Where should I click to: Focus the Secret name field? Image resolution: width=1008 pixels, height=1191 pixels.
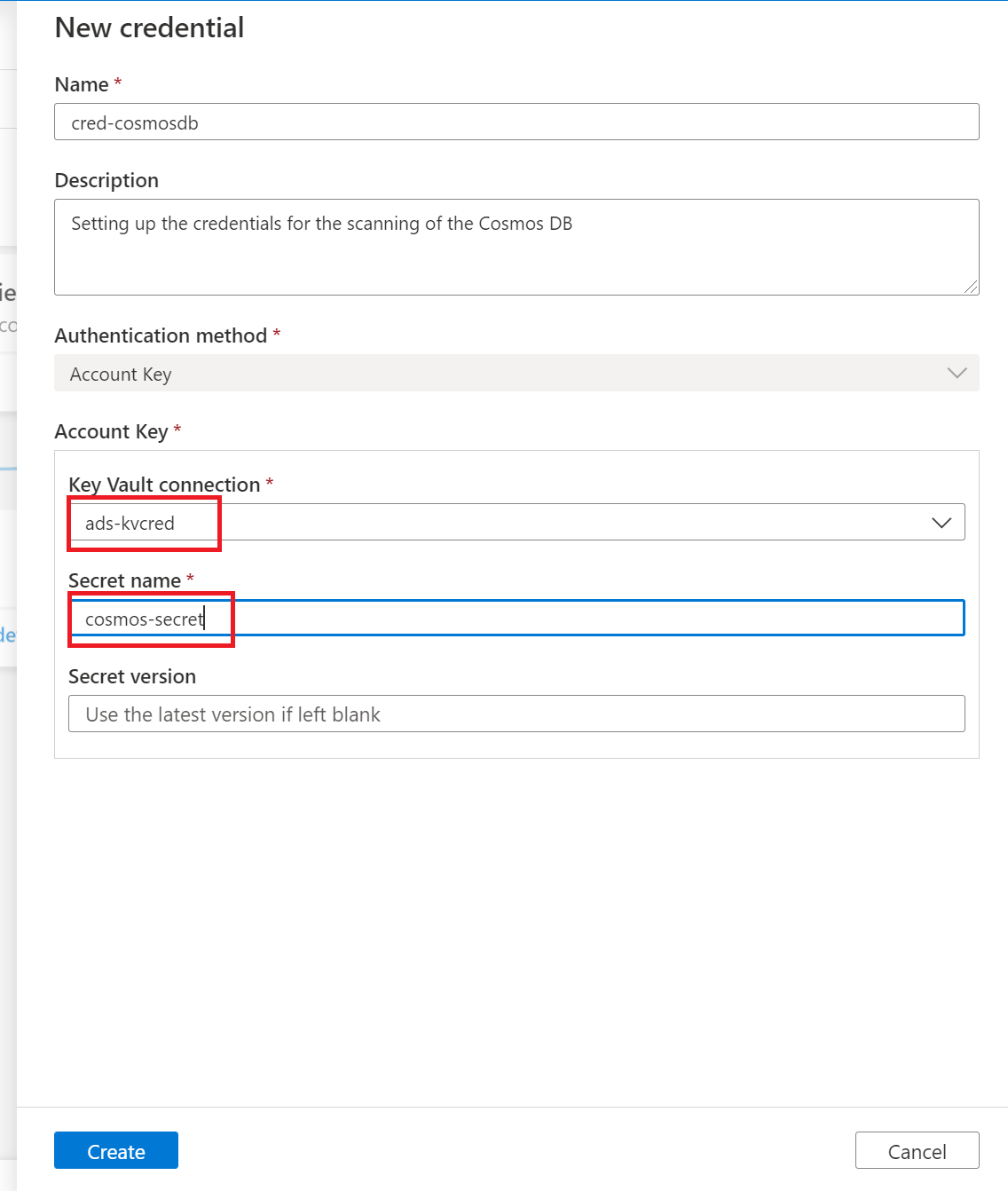coord(516,618)
